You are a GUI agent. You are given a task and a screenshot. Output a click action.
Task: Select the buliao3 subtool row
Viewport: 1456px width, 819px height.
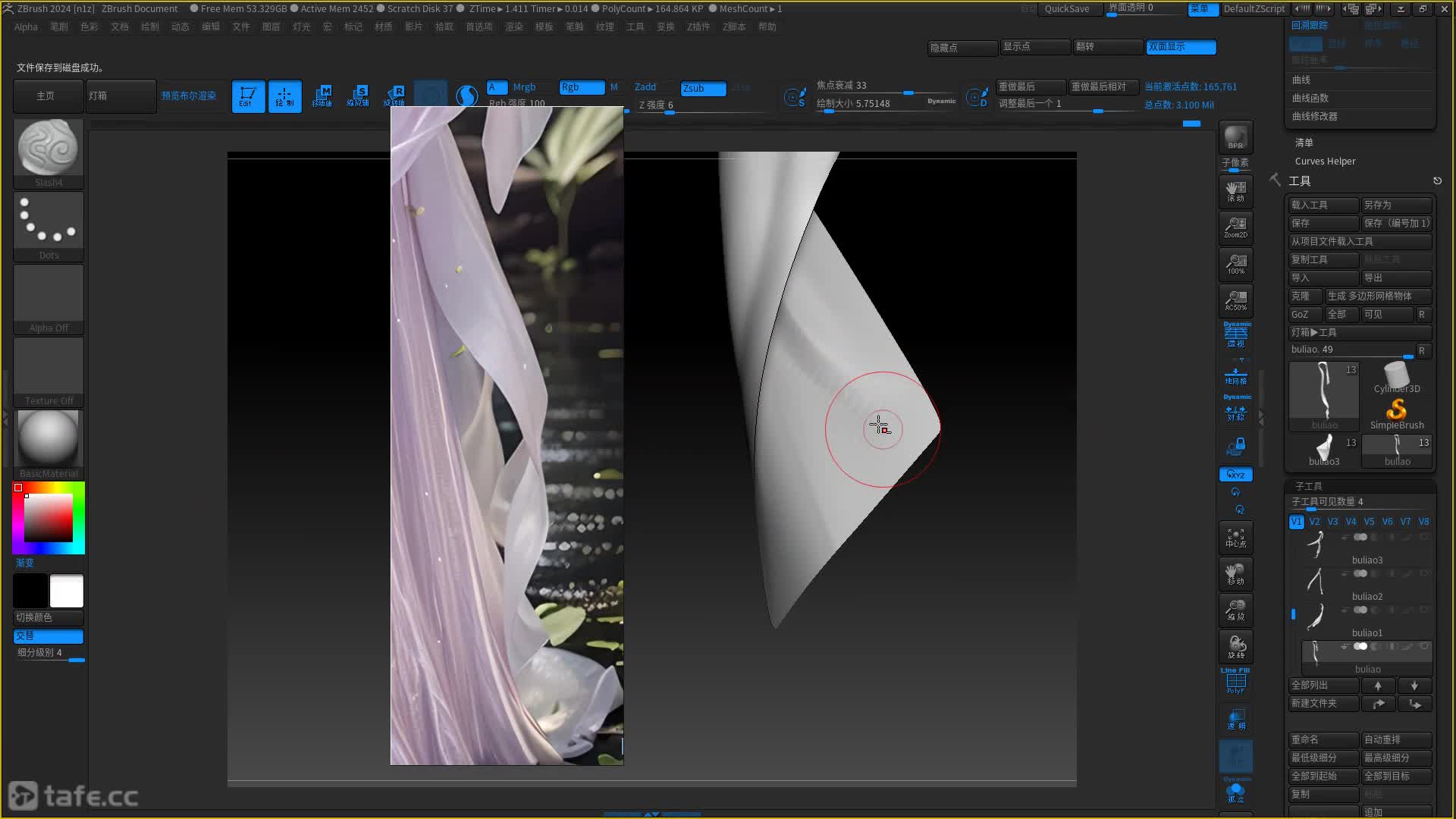click(x=1366, y=548)
